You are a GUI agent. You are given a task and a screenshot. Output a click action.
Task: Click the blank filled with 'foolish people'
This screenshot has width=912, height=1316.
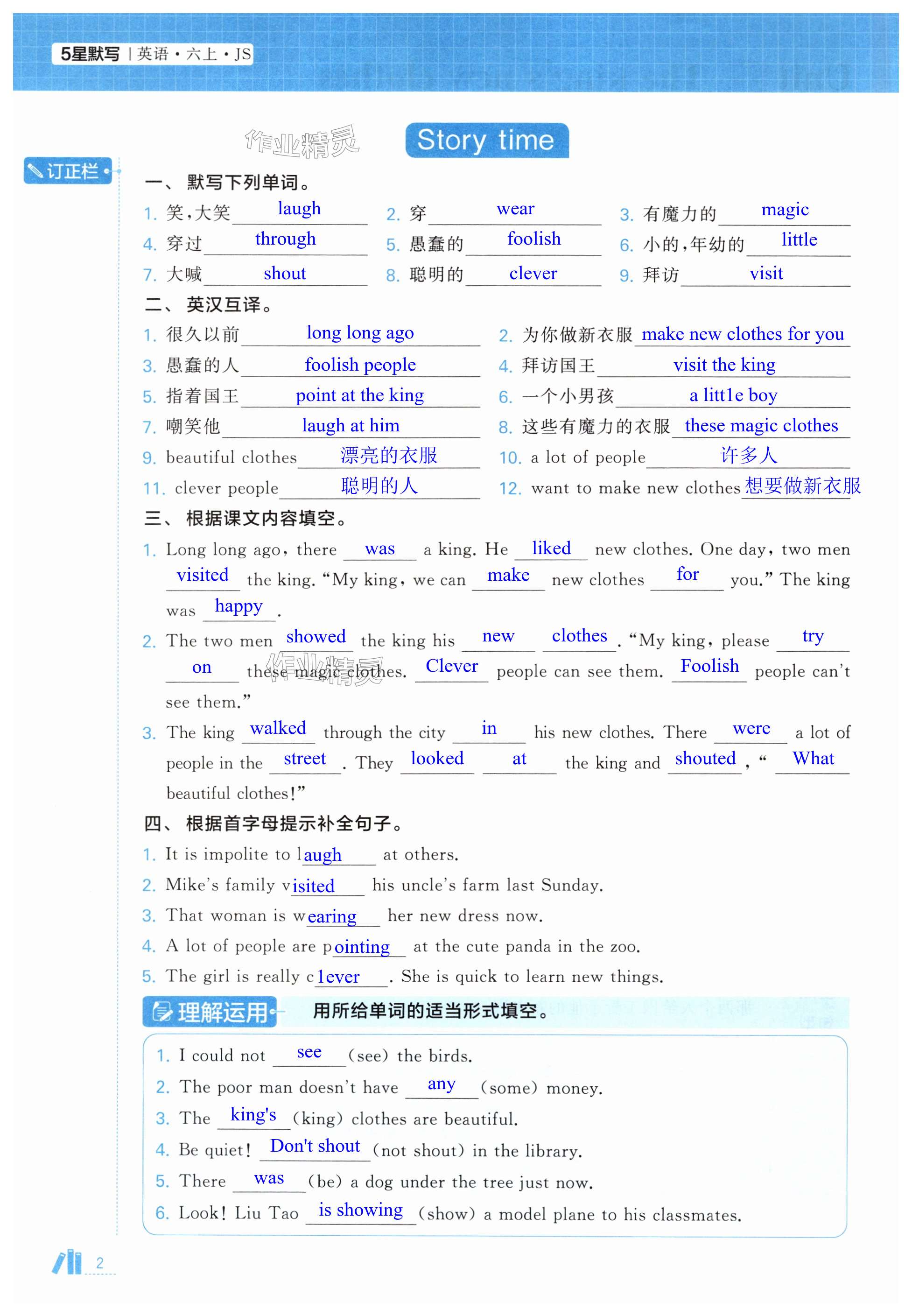360,365
